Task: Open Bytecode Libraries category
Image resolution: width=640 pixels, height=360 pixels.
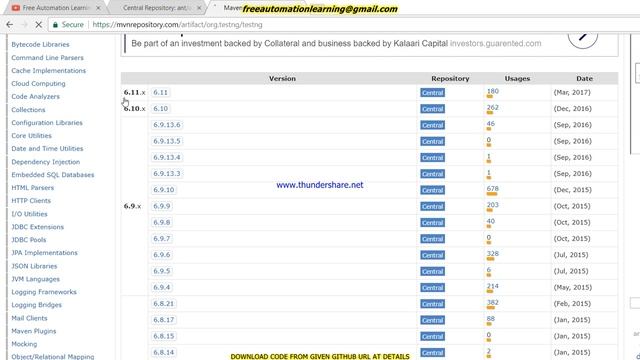Action: tap(40, 44)
